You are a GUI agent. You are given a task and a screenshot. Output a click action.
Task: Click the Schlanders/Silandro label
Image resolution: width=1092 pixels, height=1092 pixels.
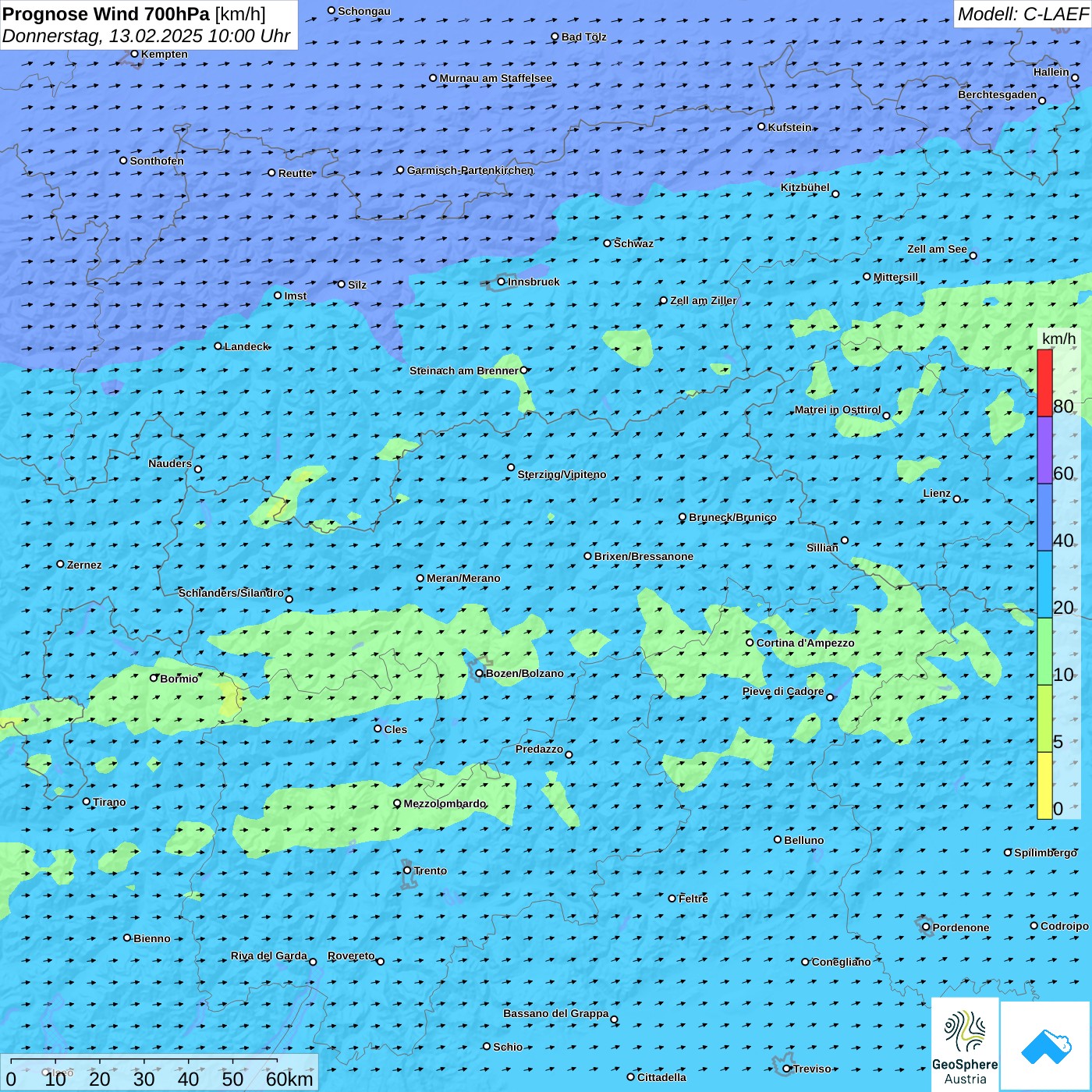(231, 593)
